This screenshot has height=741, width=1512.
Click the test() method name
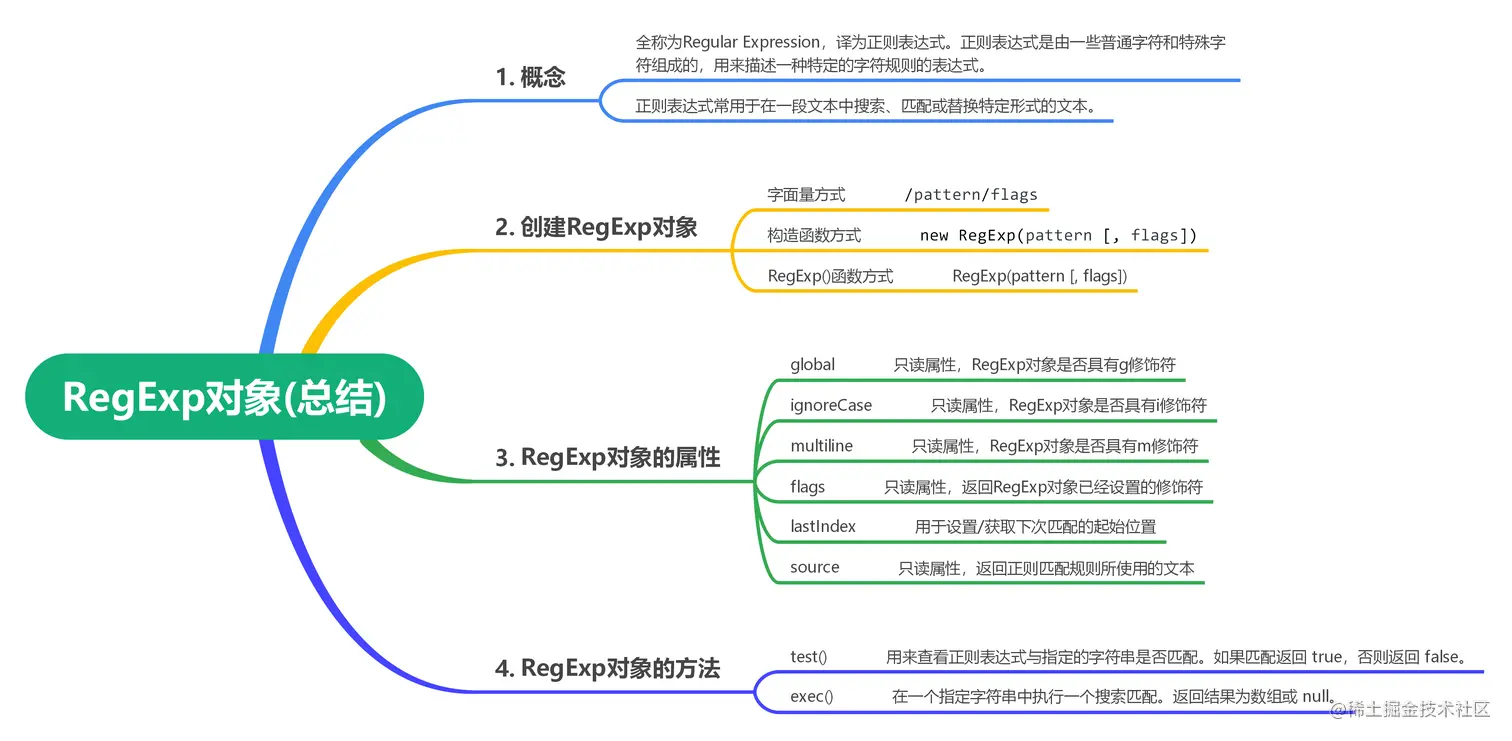point(809,657)
